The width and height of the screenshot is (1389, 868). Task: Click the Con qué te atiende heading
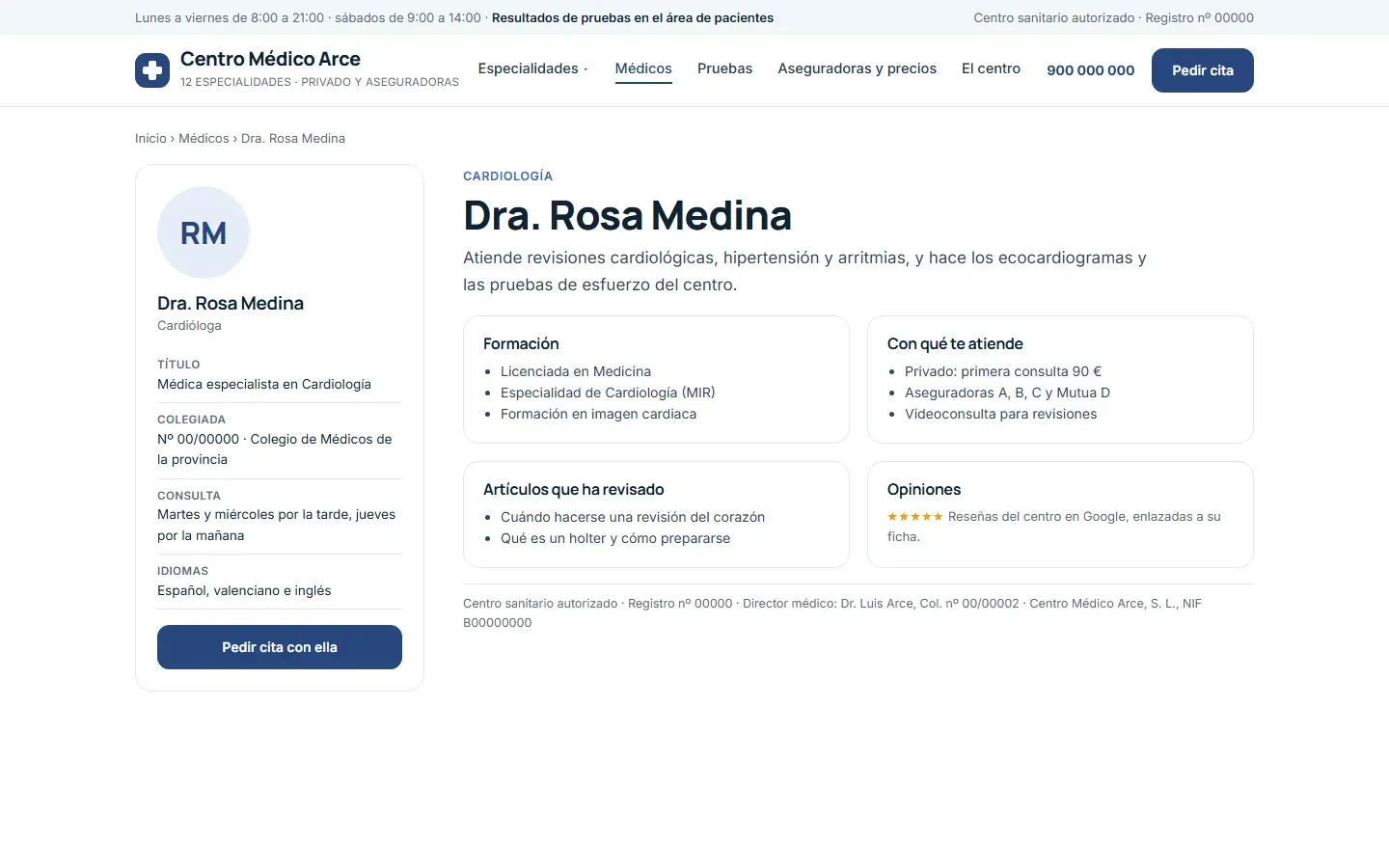[x=955, y=343]
